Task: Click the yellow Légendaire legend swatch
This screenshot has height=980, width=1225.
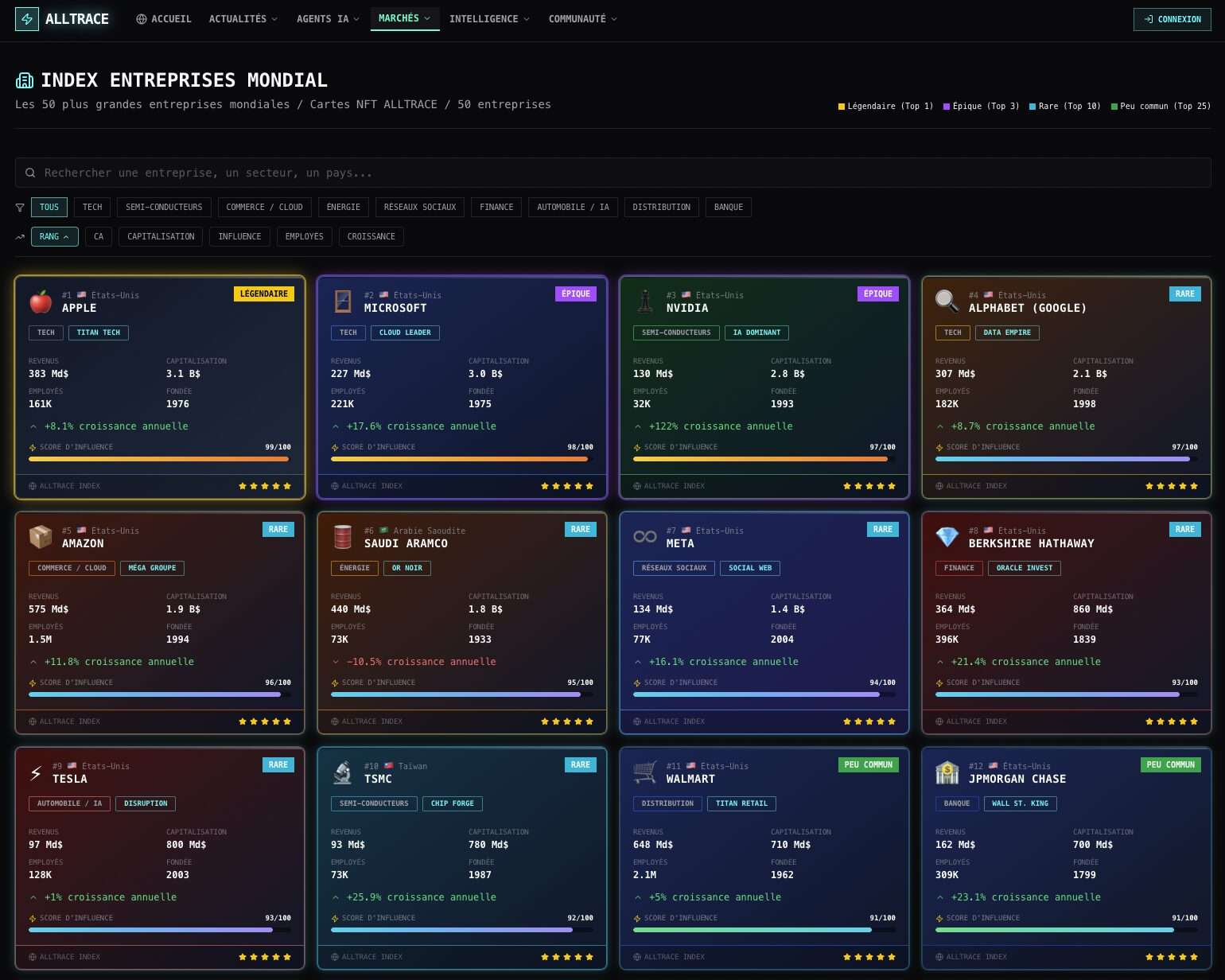Action: click(842, 107)
